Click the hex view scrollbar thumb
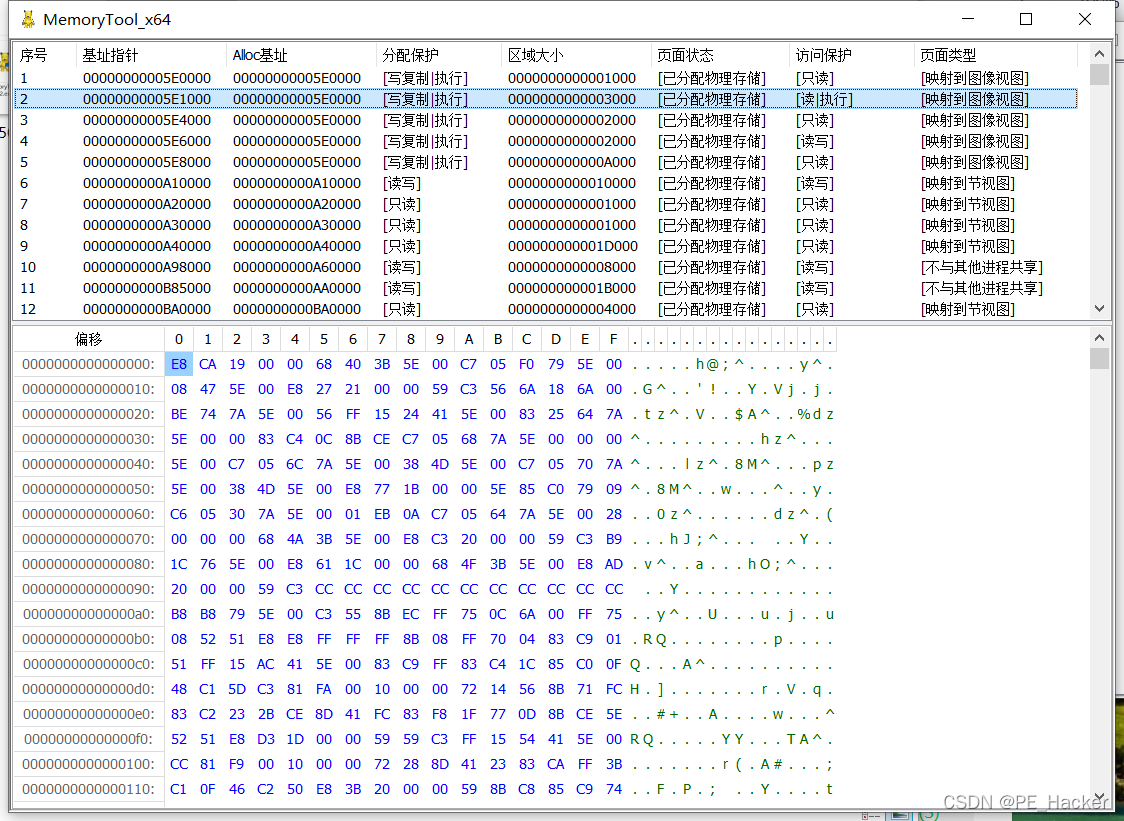The image size is (1124, 821). [1099, 358]
